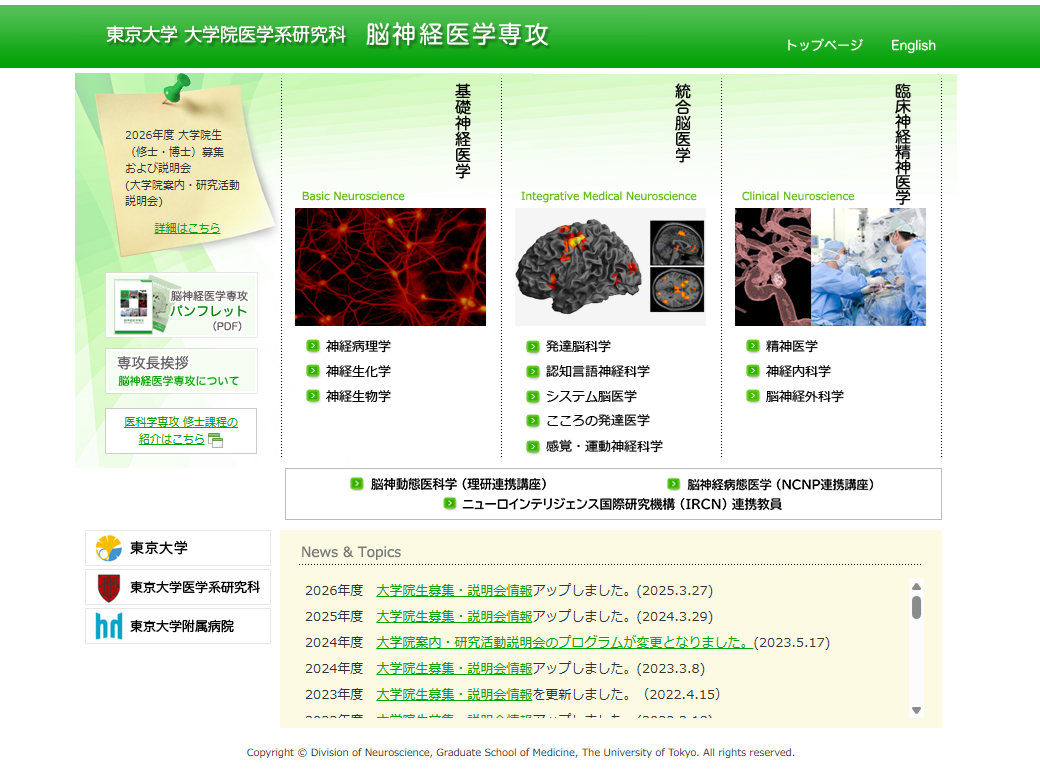Visit the 東京大学 banner link
This screenshot has height=780, width=1040.
point(178,548)
